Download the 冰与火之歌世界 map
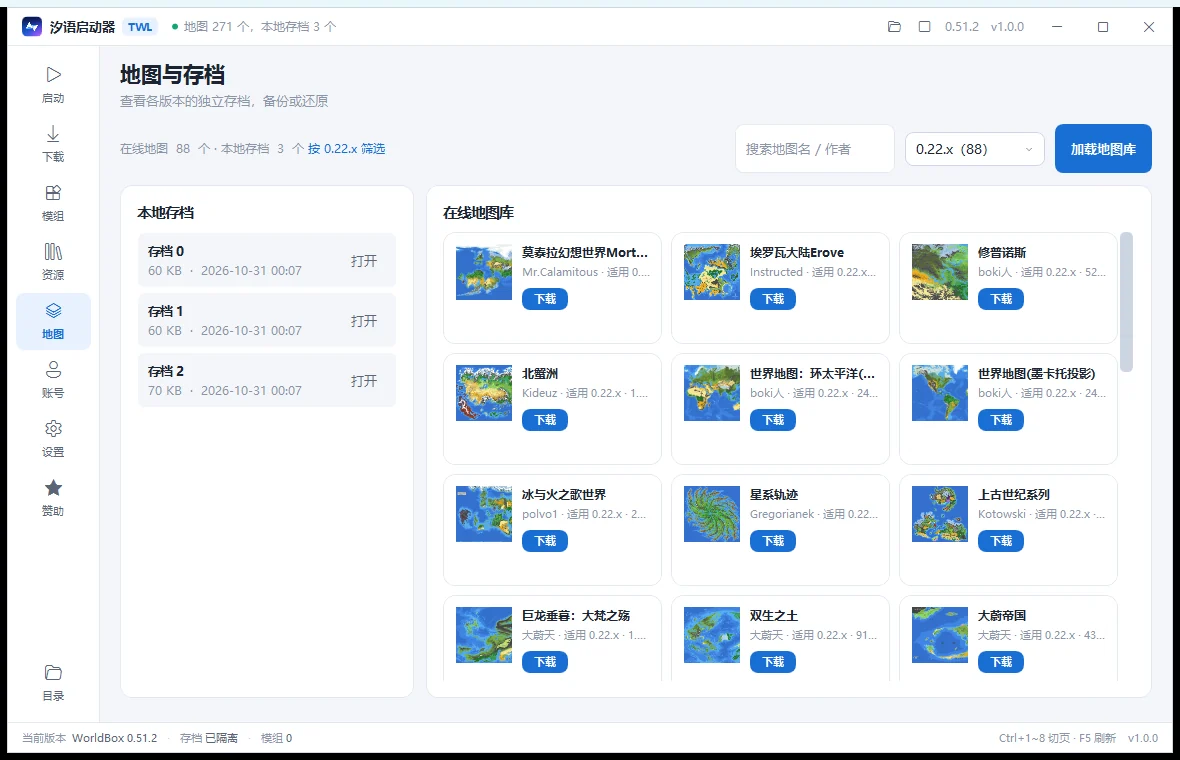Screen dimensions: 1180x760 [545, 541]
